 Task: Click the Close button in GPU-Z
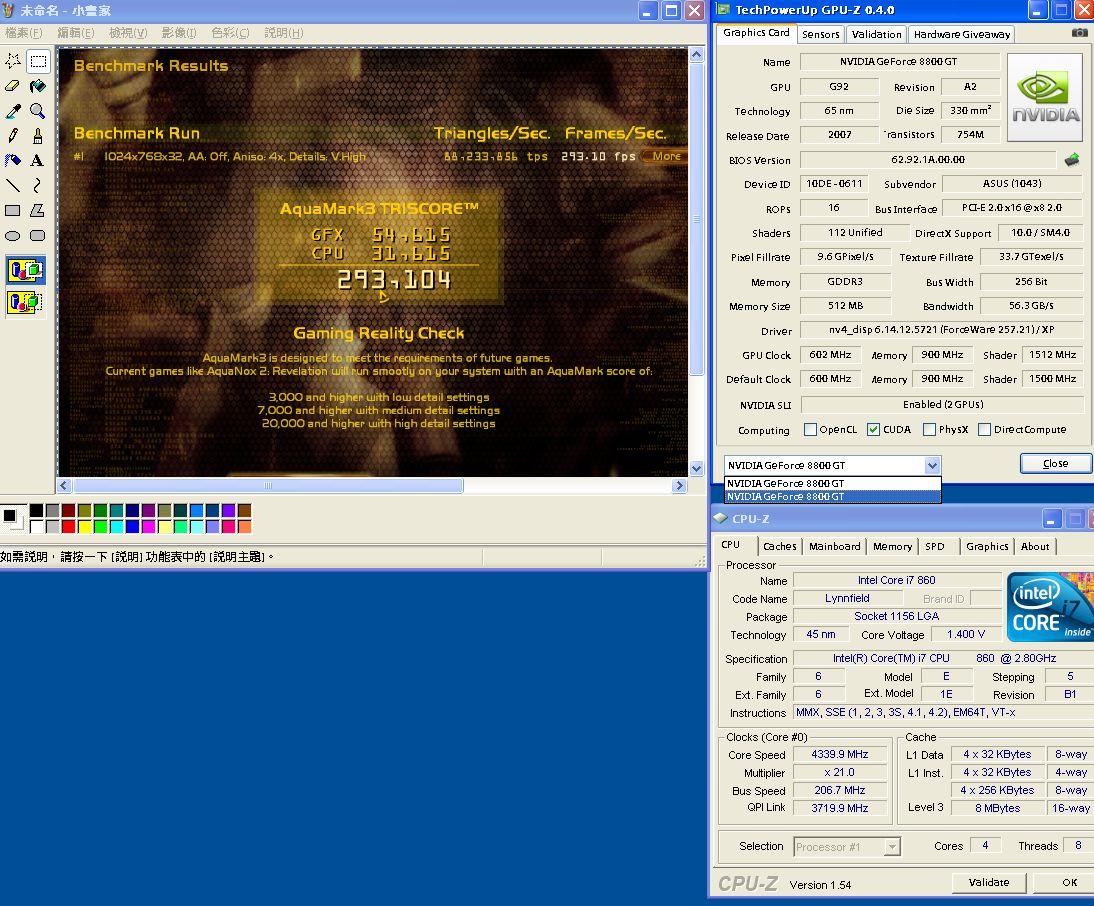click(x=1055, y=464)
